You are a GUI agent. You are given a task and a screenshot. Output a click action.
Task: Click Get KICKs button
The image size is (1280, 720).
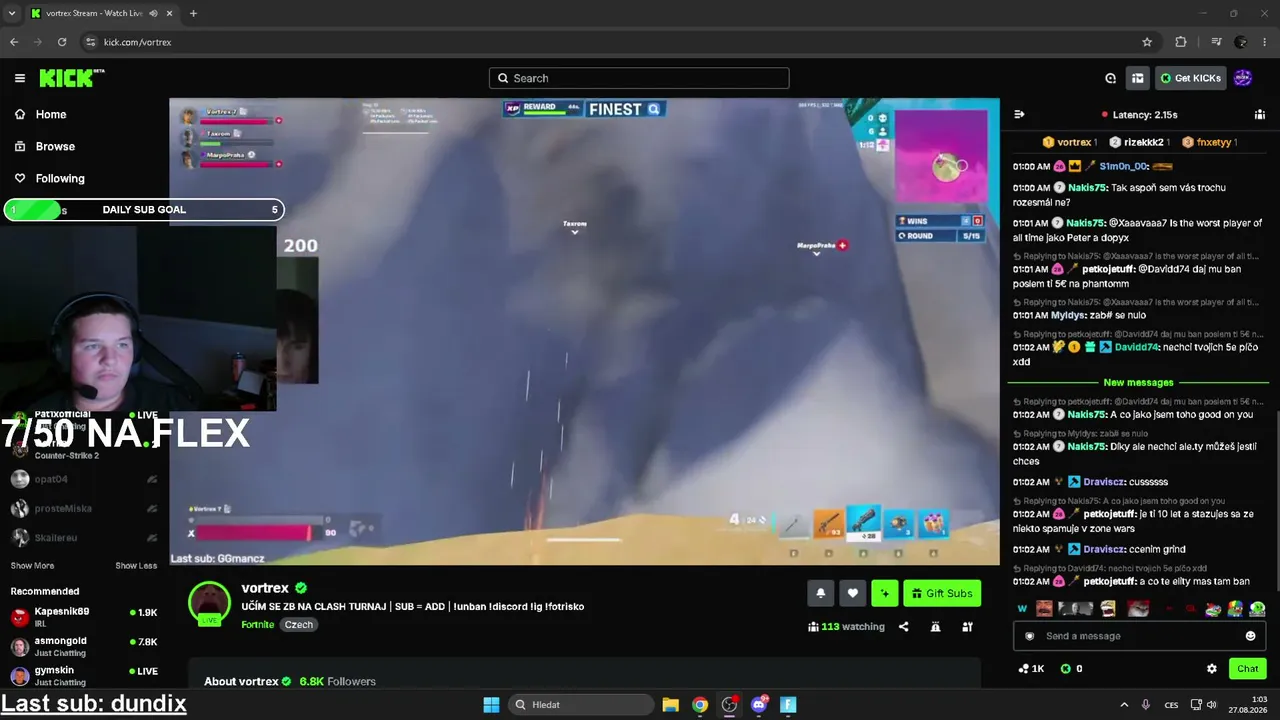coord(1190,78)
